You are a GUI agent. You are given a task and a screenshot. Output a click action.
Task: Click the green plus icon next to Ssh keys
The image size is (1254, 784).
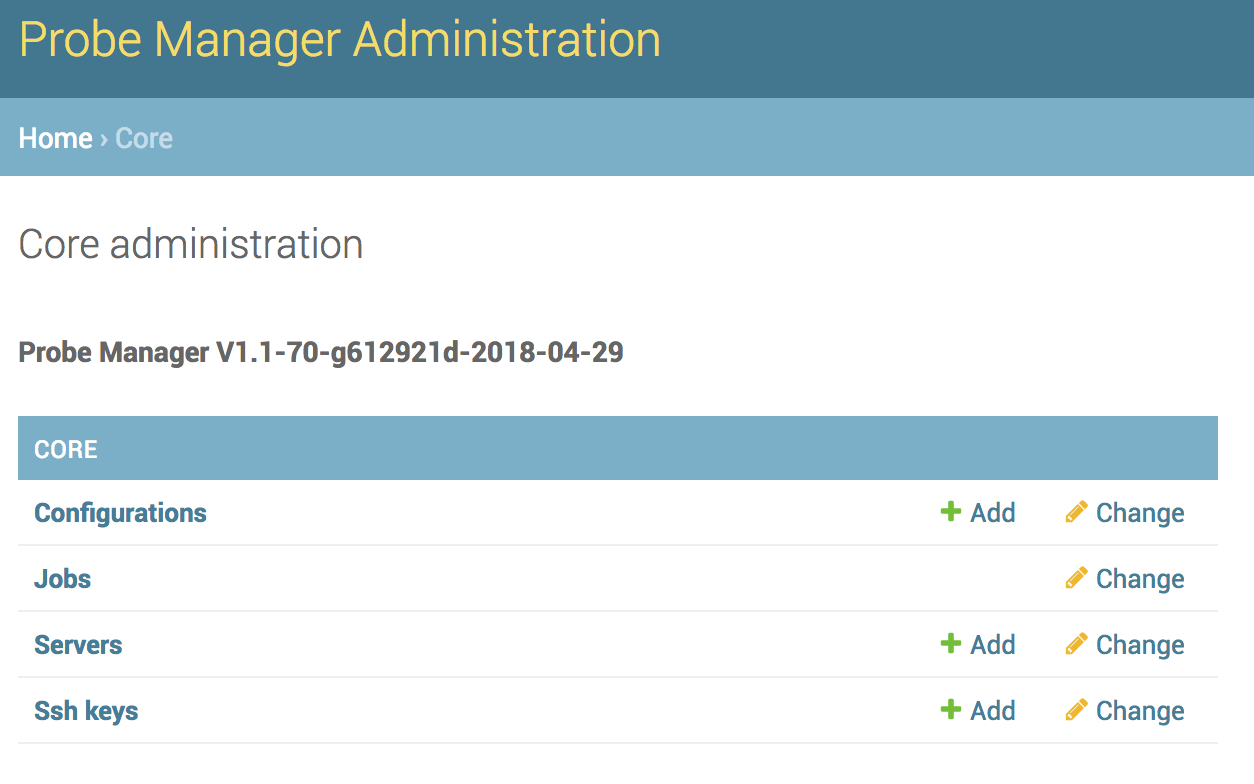(x=949, y=710)
